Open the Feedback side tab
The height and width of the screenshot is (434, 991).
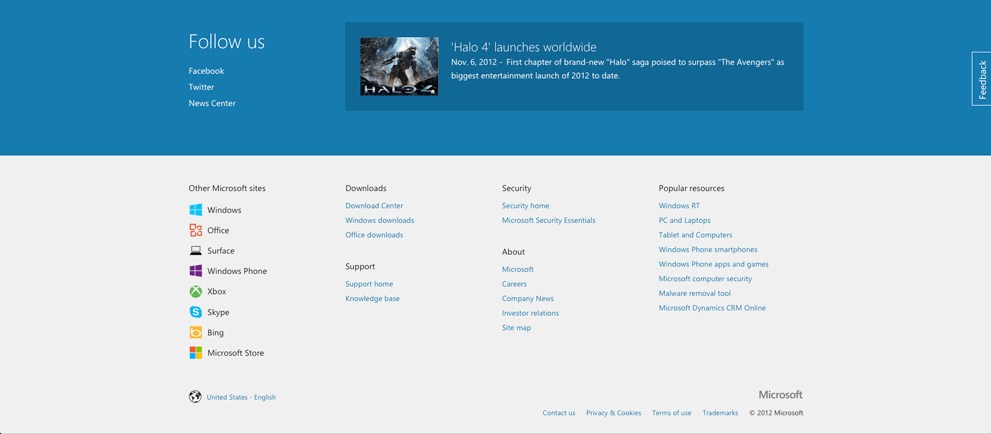pos(982,79)
